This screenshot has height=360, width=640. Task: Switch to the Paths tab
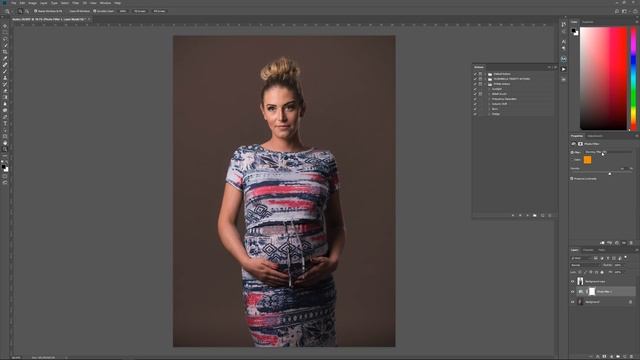click(x=602, y=250)
